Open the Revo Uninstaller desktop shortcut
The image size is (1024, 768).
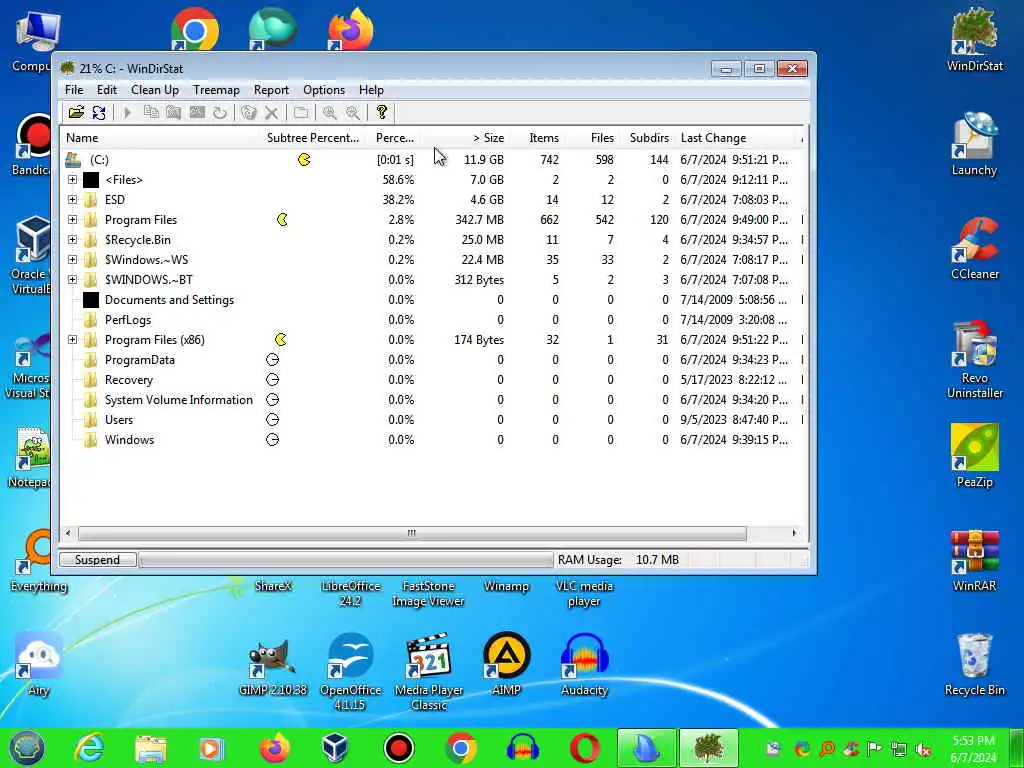click(974, 359)
